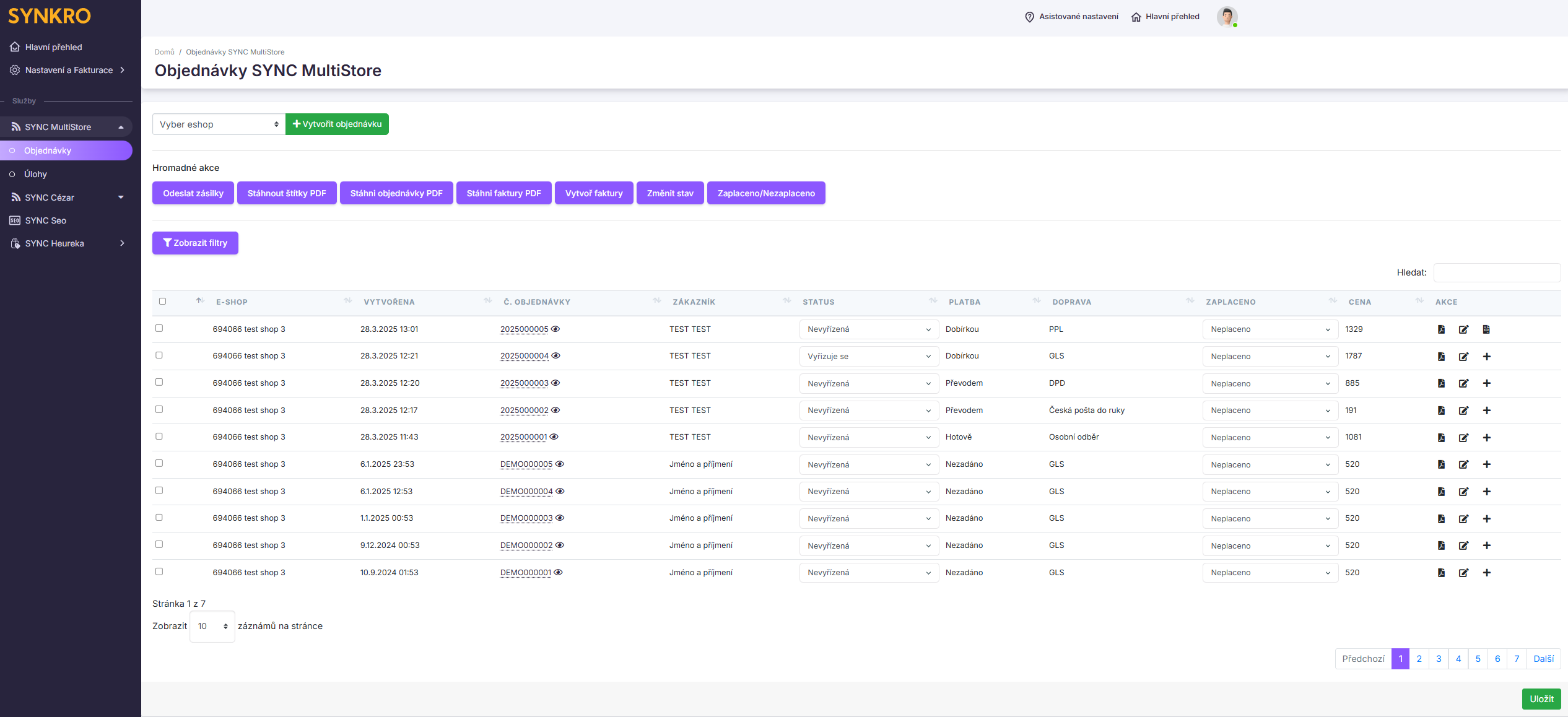Click the Vytvořit objednávku button

(337, 124)
